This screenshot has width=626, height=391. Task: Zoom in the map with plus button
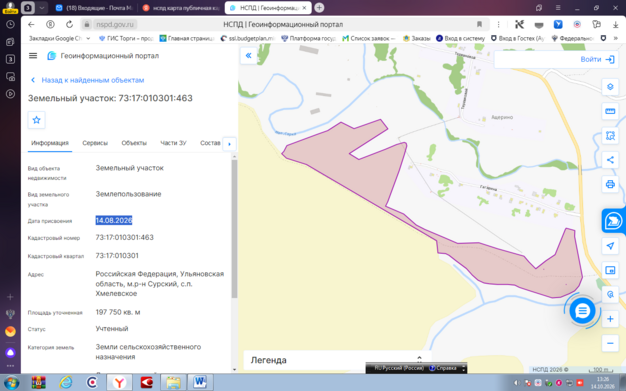point(610,319)
